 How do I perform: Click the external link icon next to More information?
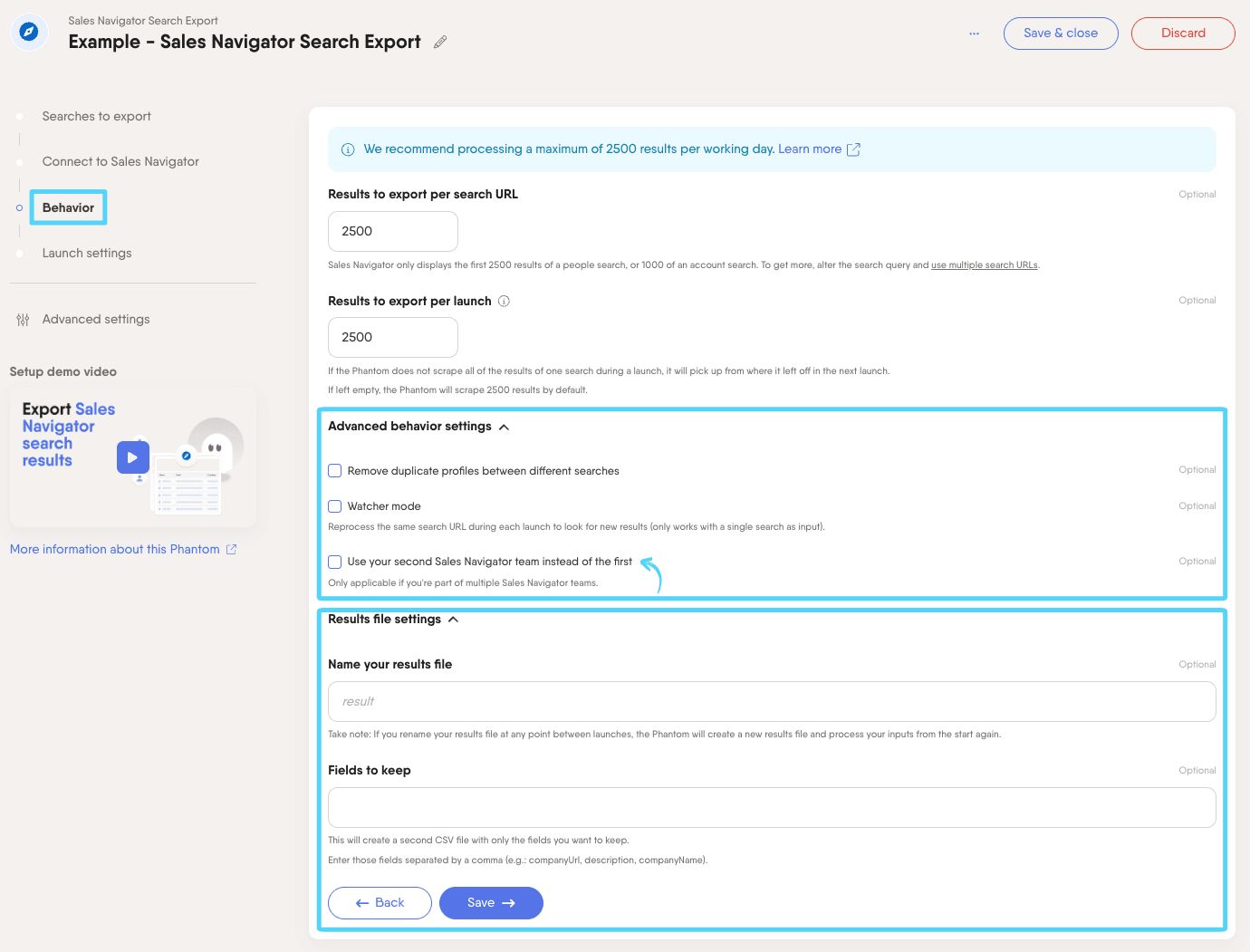(x=231, y=549)
